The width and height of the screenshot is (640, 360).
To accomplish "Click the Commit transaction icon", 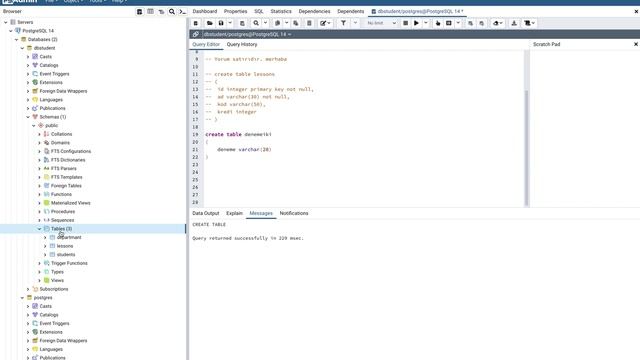I will [471, 23].
